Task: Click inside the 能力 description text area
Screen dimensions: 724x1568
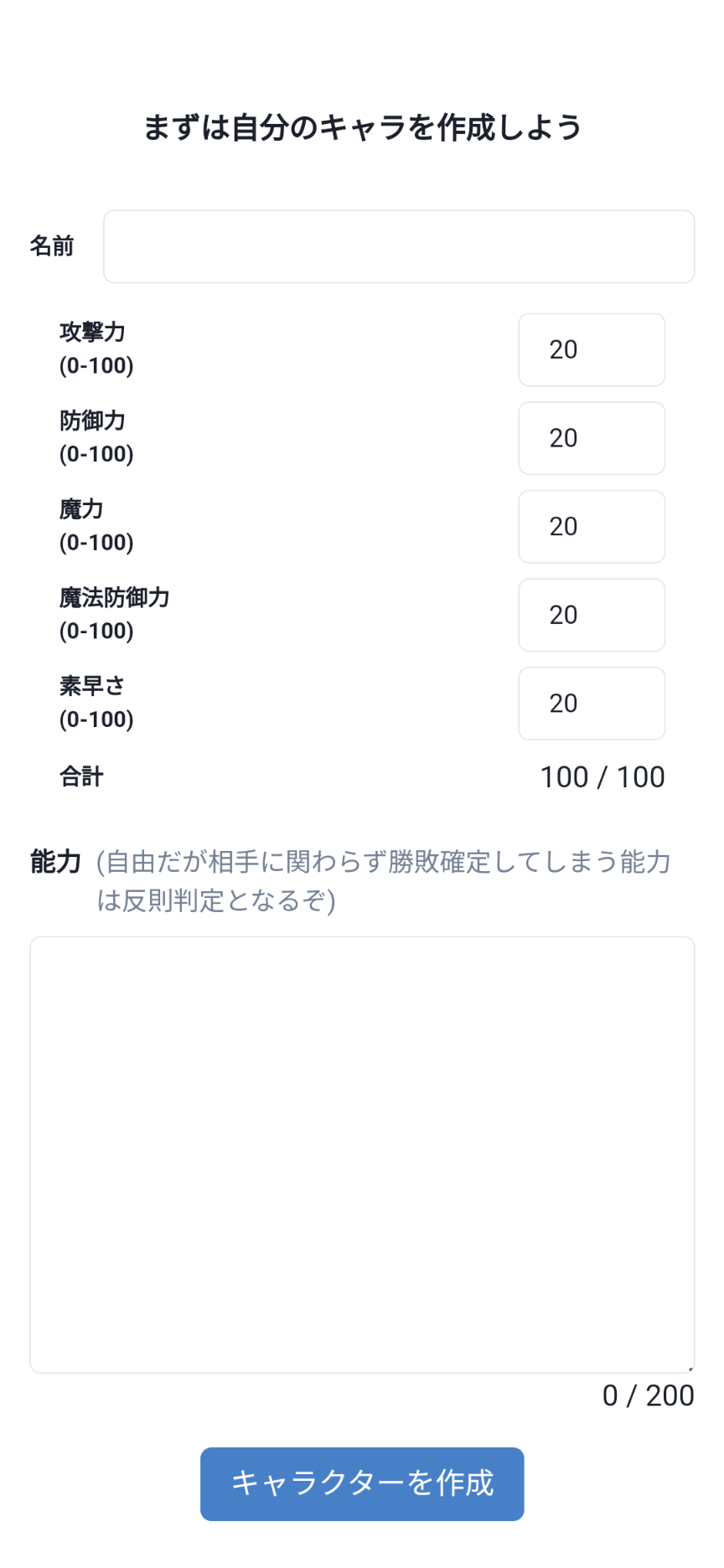Action: [x=362, y=1154]
